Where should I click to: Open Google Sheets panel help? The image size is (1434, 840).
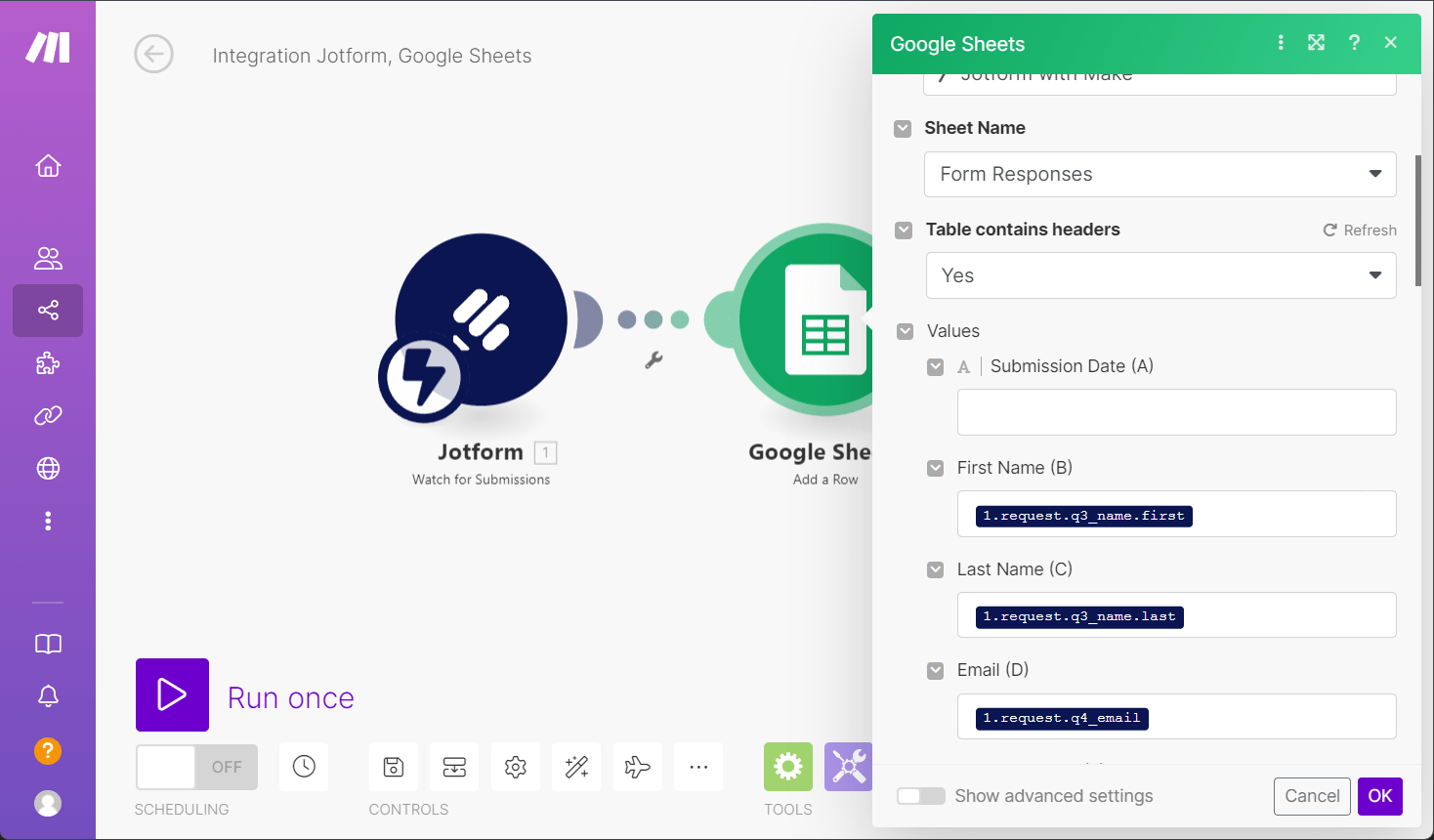click(x=1354, y=43)
